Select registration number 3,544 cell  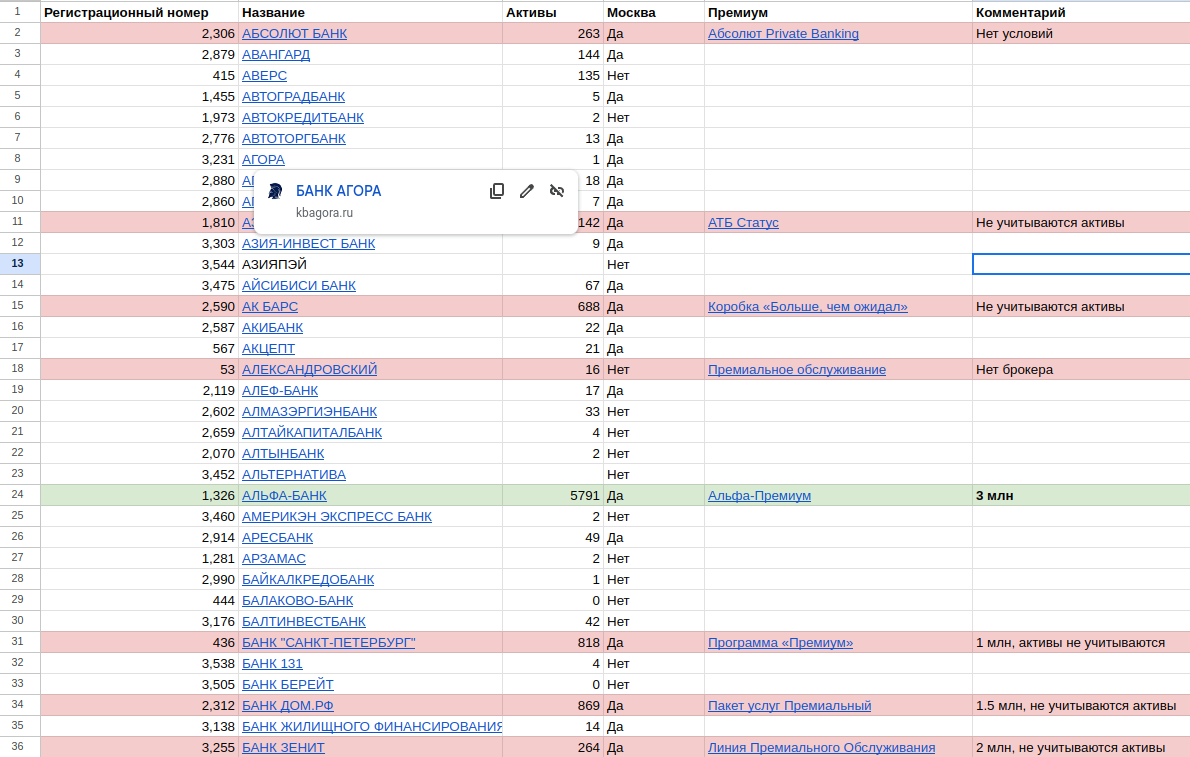click(x=139, y=264)
